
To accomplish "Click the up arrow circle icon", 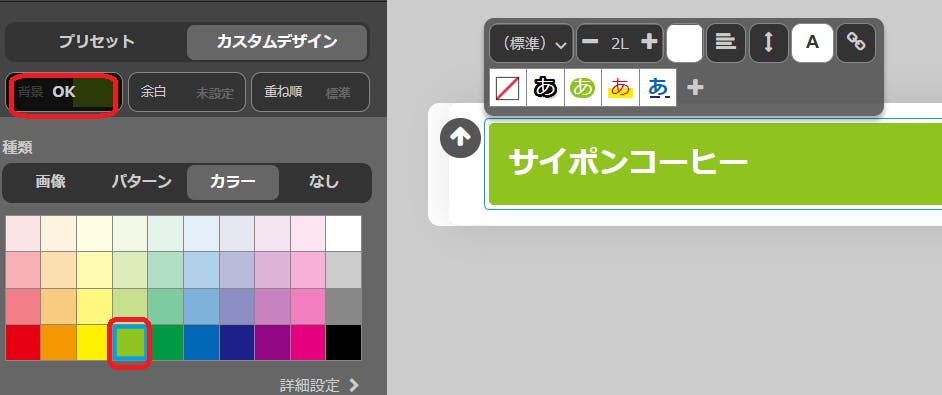I will click(x=460, y=138).
